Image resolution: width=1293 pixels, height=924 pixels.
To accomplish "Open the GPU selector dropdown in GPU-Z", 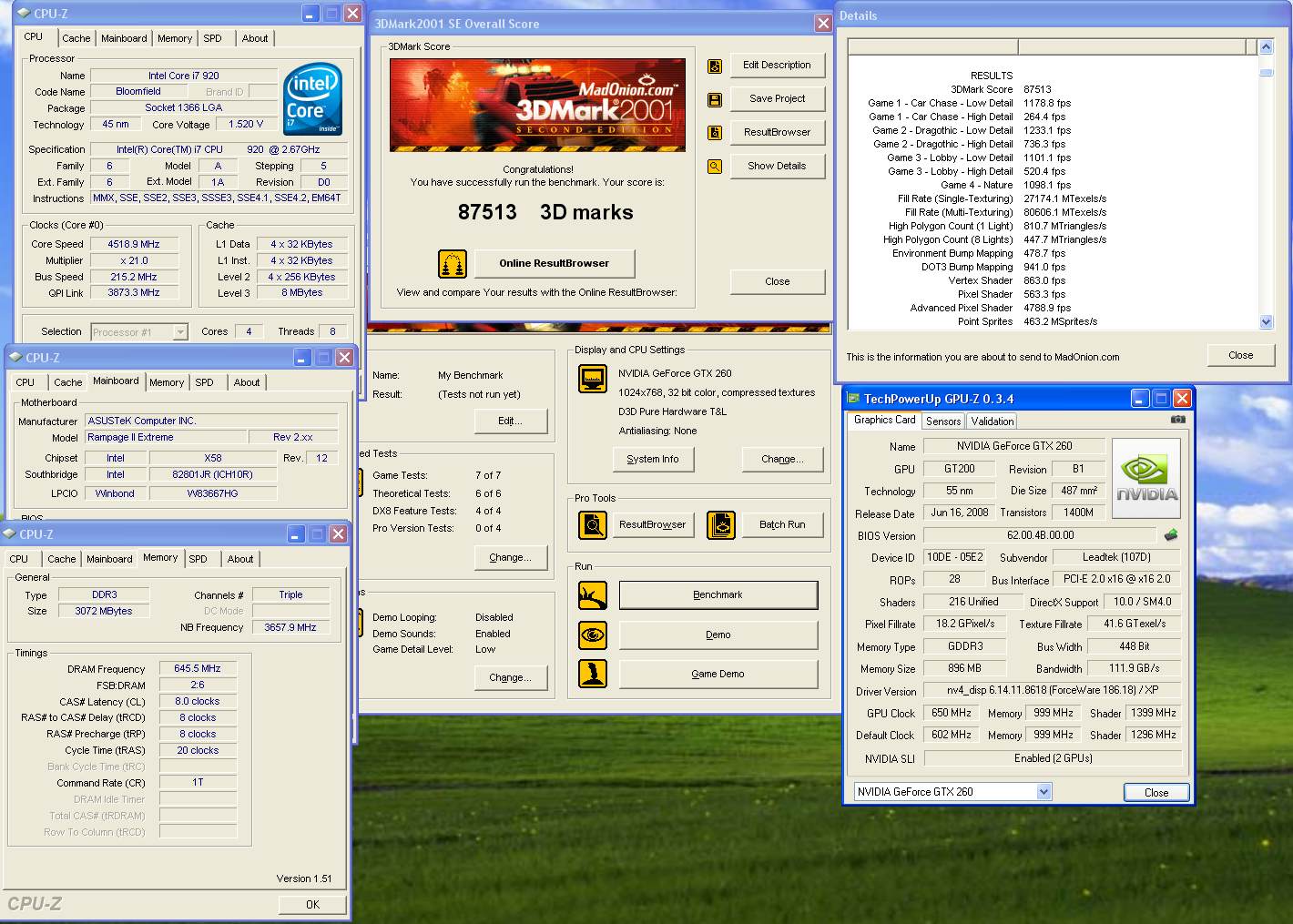I will 1044,792.
